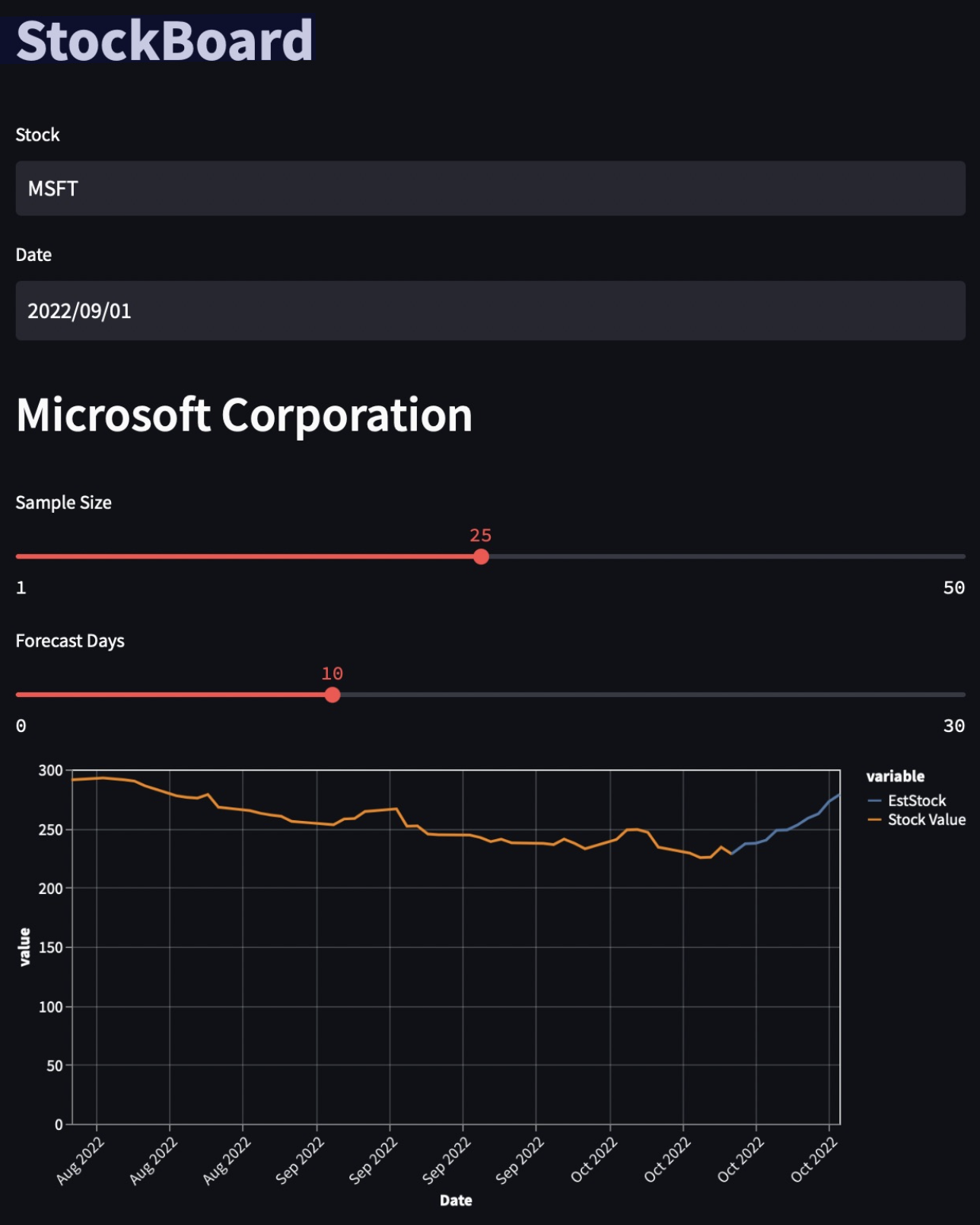This screenshot has height=1225, width=980.
Task: Open the date field showing 2022/09/01
Action: point(490,311)
